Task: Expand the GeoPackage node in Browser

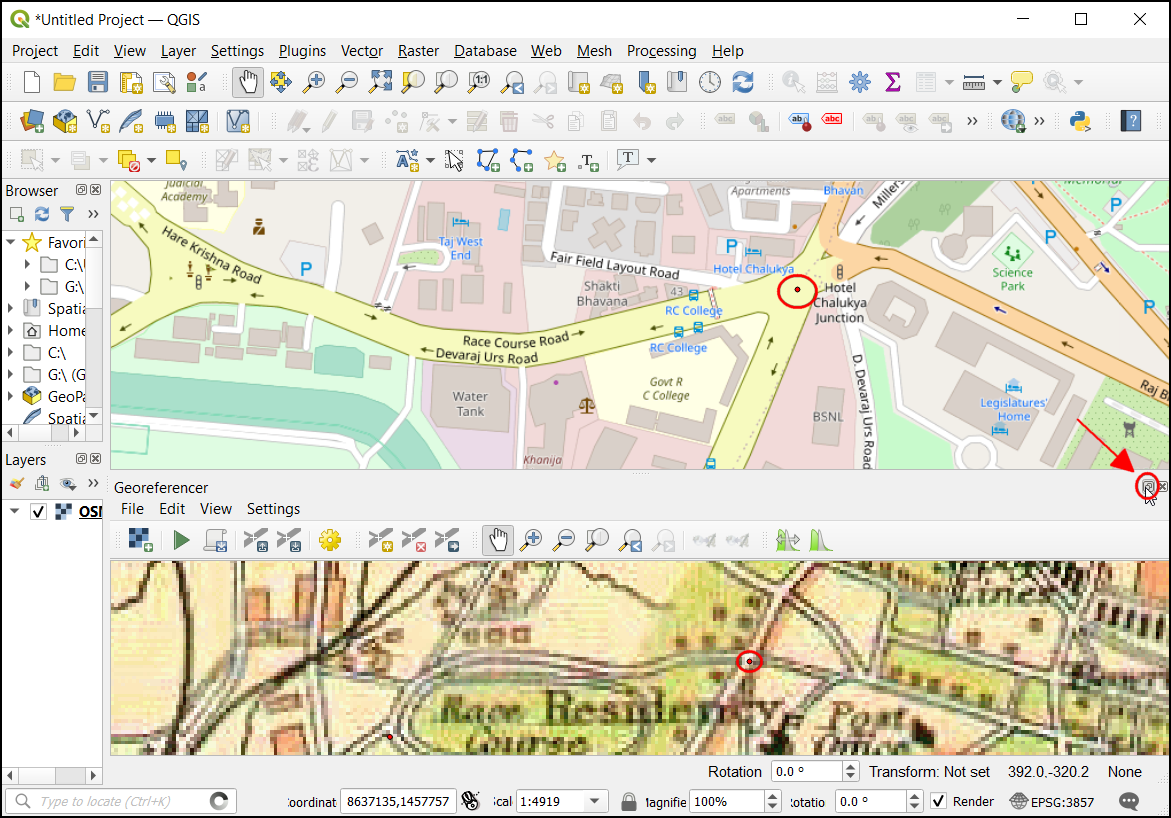Action: (x=10, y=396)
